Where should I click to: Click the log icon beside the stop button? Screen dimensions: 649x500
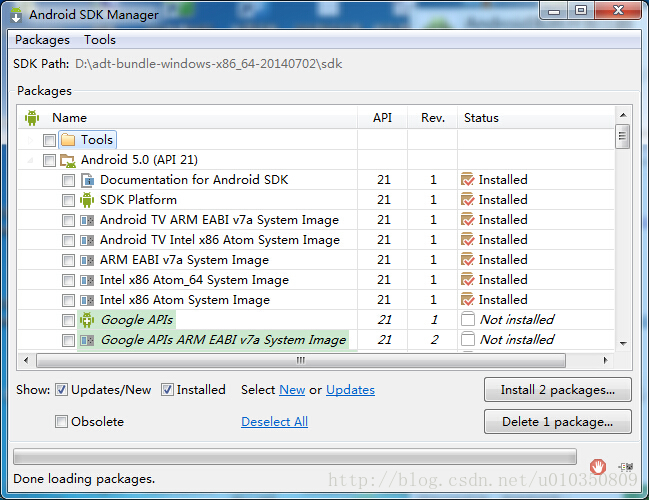tap(626, 467)
